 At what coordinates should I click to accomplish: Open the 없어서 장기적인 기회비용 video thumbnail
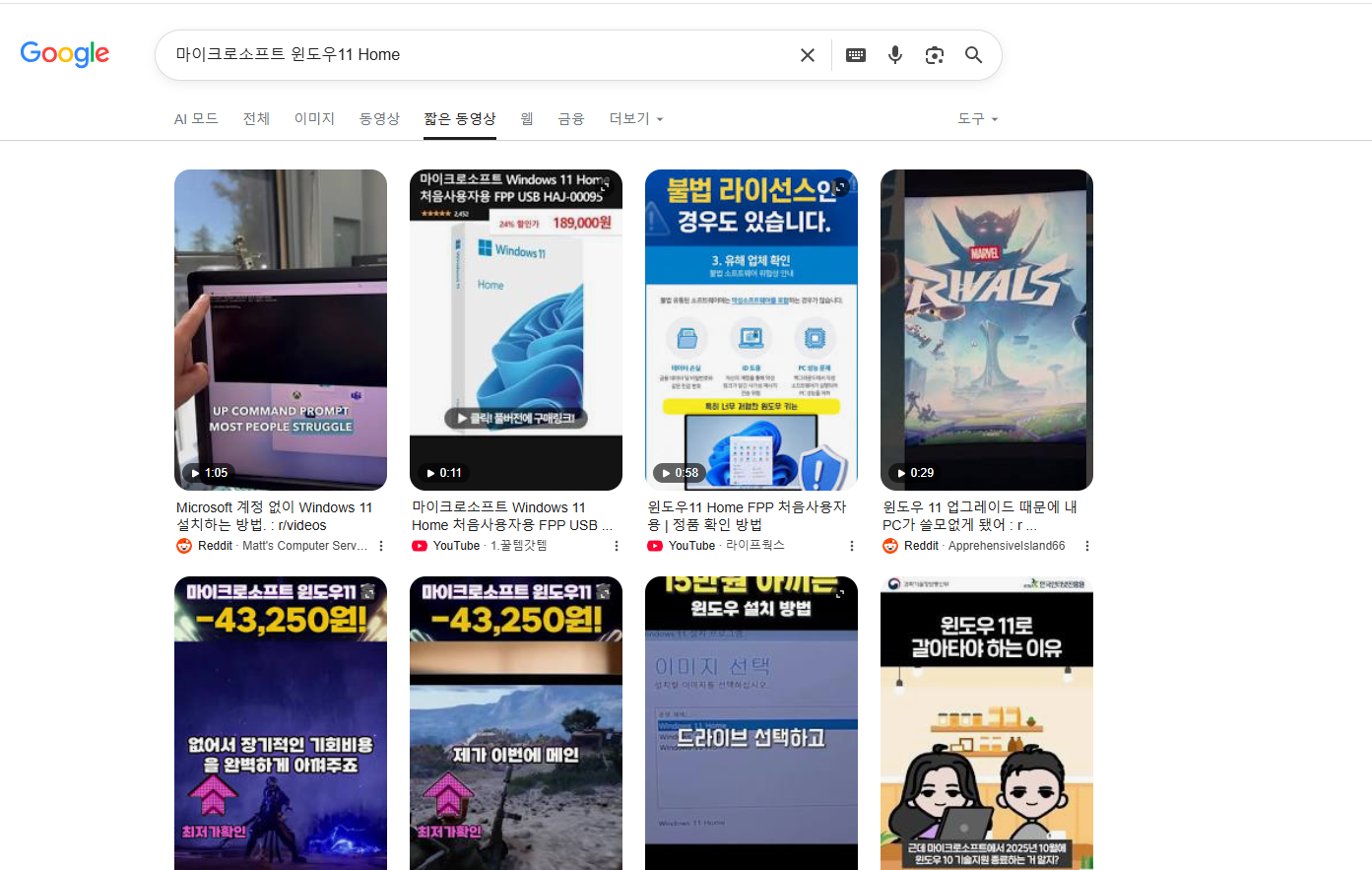[281, 723]
